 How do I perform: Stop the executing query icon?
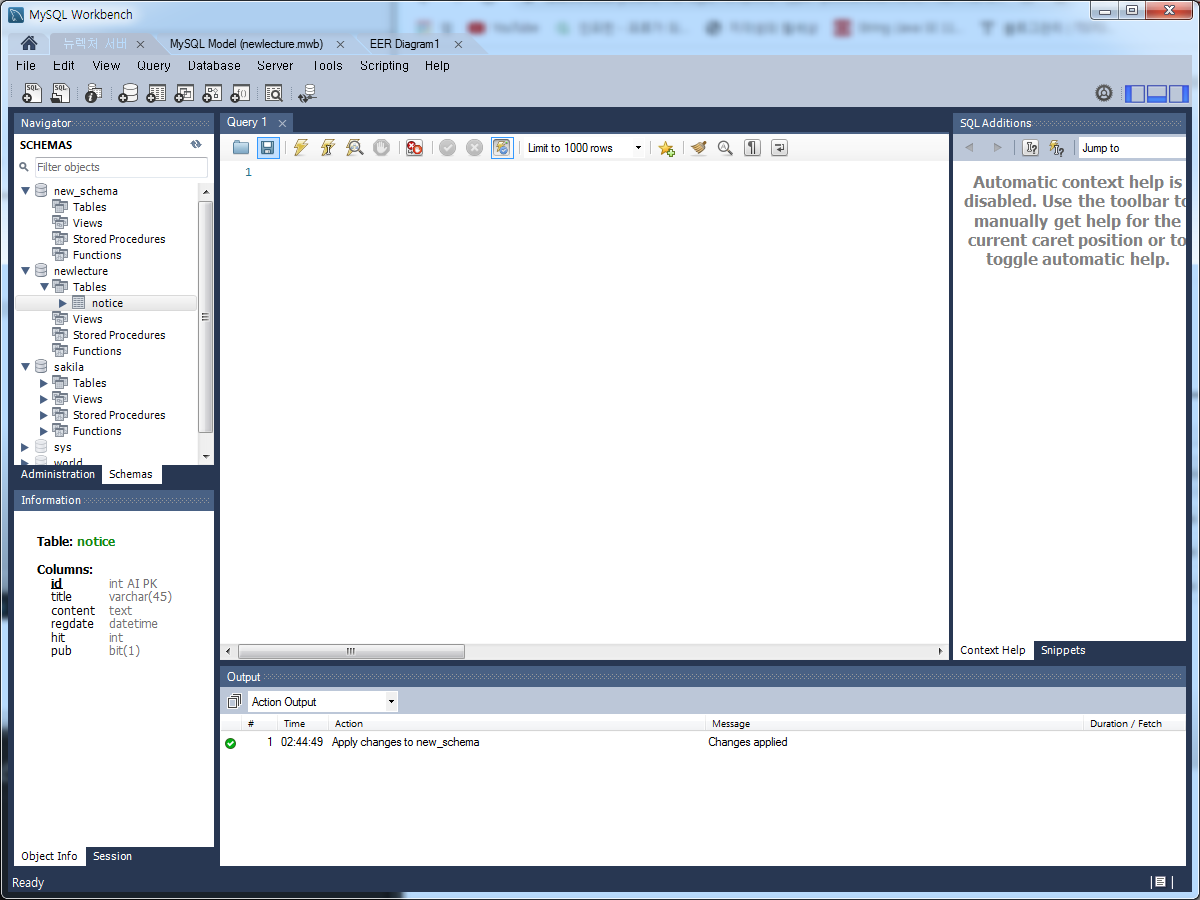coord(381,148)
